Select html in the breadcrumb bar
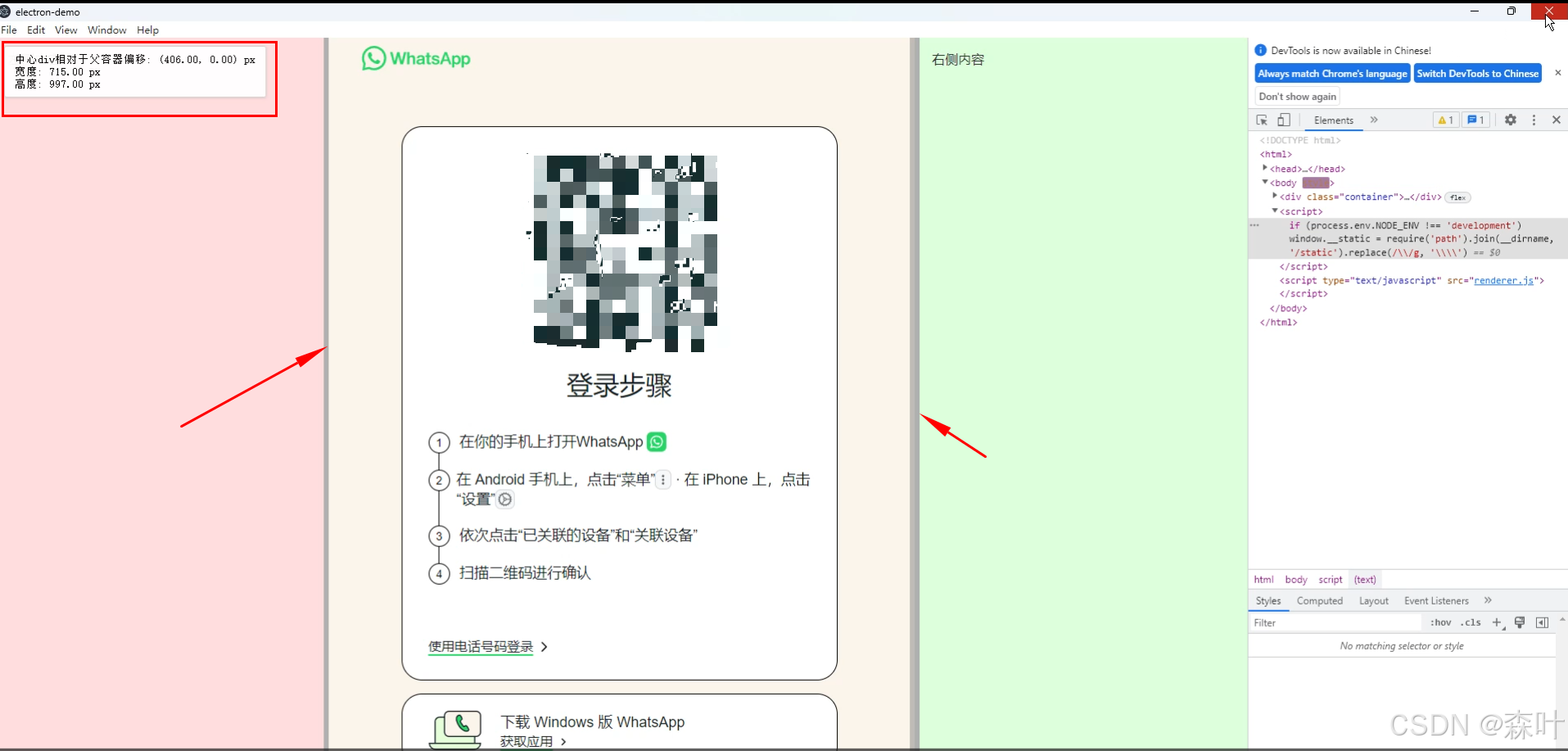The height and width of the screenshot is (751, 1568). (x=1264, y=579)
